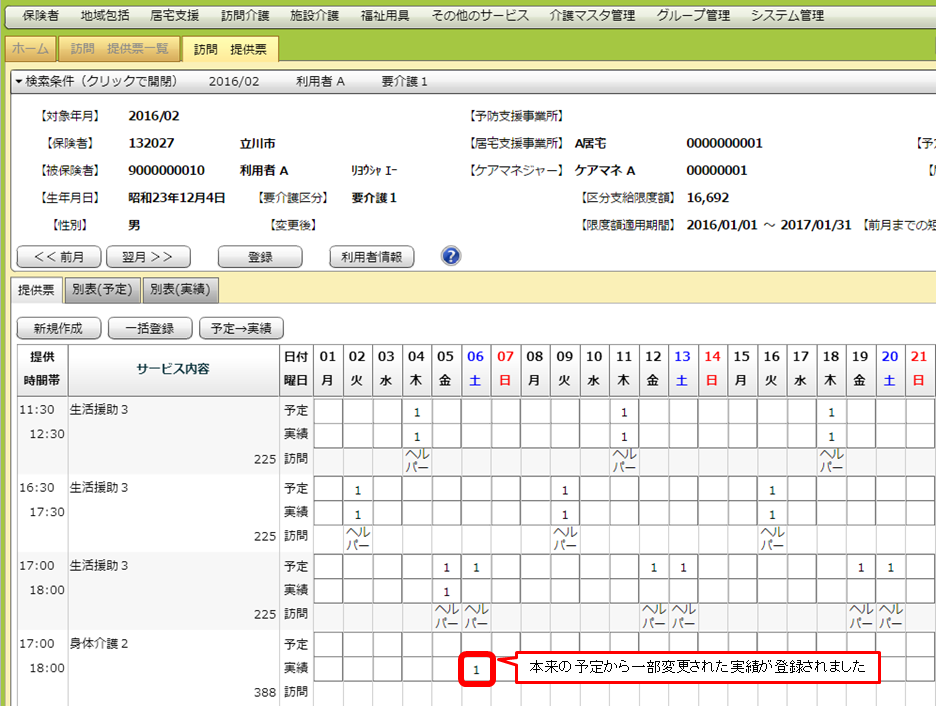Click the blue help question mark icon
The image size is (936, 706).
[x=451, y=257]
